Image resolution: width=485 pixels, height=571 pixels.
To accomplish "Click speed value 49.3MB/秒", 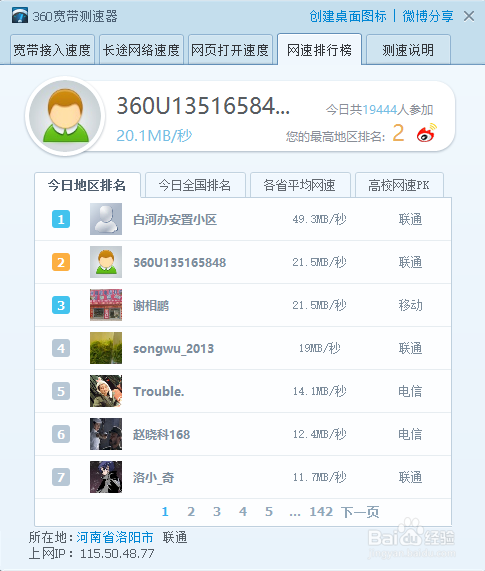I will point(319,219).
